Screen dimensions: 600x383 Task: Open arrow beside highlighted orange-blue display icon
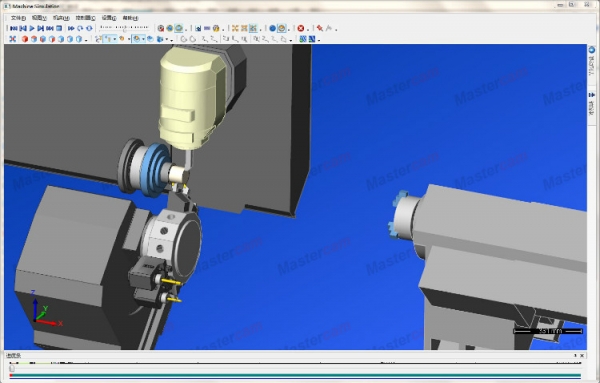(143, 39)
